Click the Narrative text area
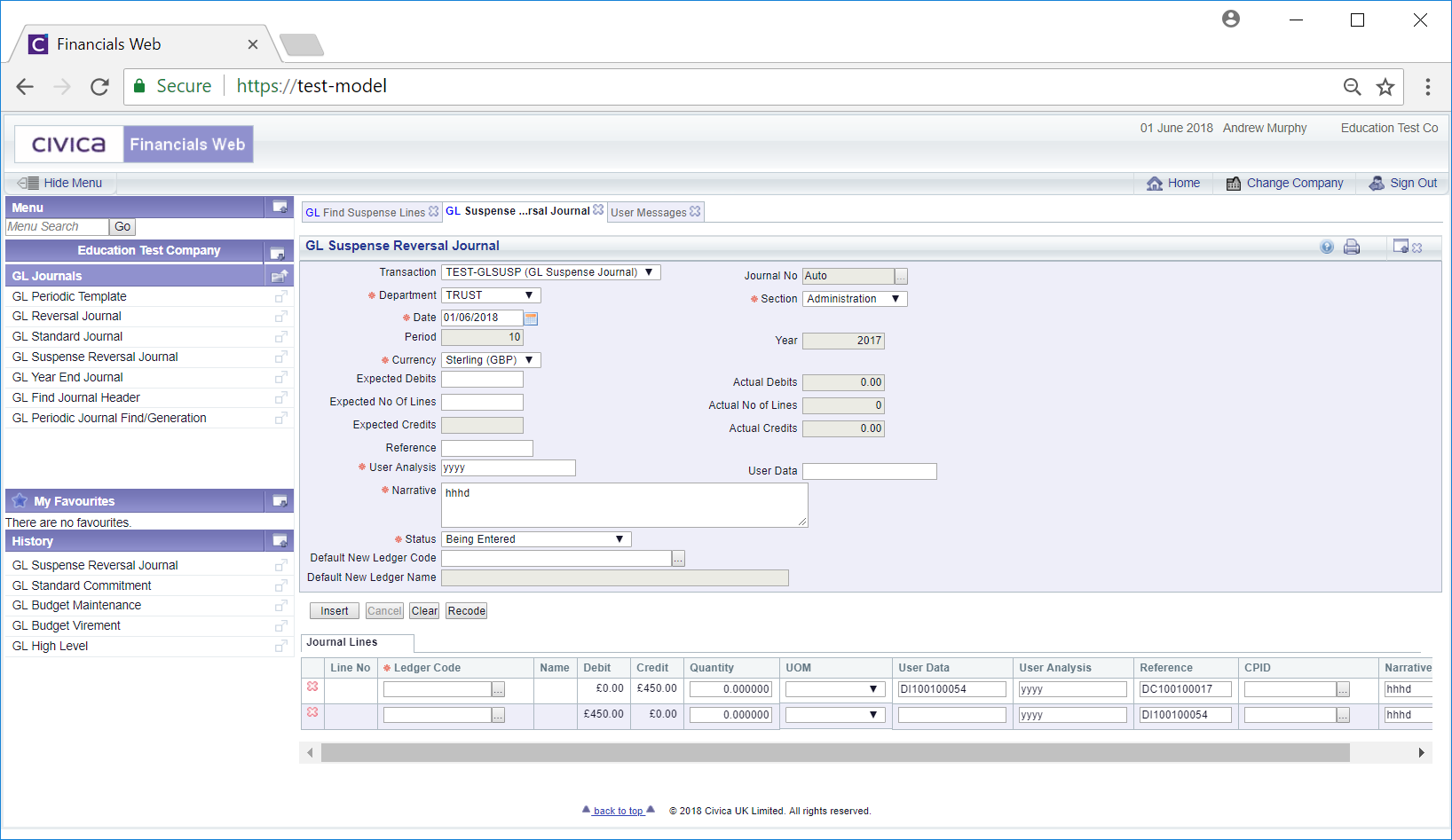Image resolution: width=1452 pixels, height=840 pixels. coord(625,506)
